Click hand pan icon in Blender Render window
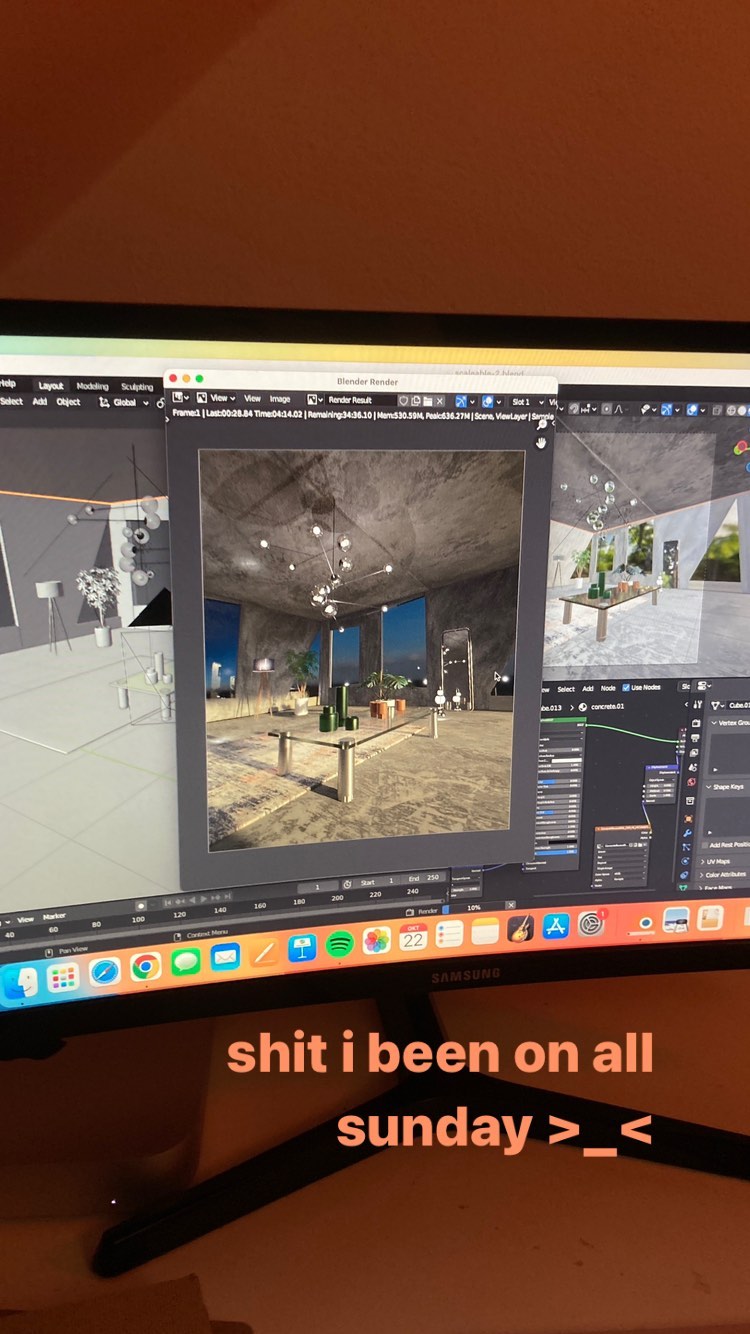The height and width of the screenshot is (1334, 750). 541,443
